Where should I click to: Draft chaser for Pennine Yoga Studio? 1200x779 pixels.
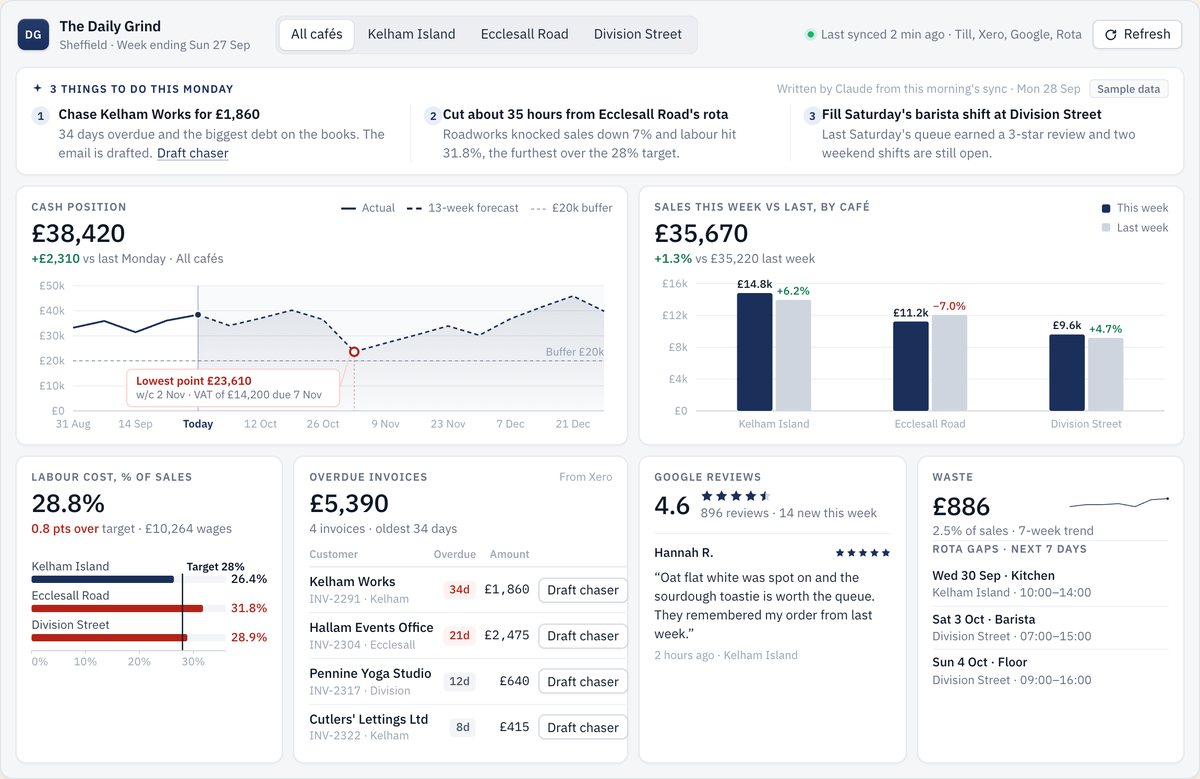583,682
